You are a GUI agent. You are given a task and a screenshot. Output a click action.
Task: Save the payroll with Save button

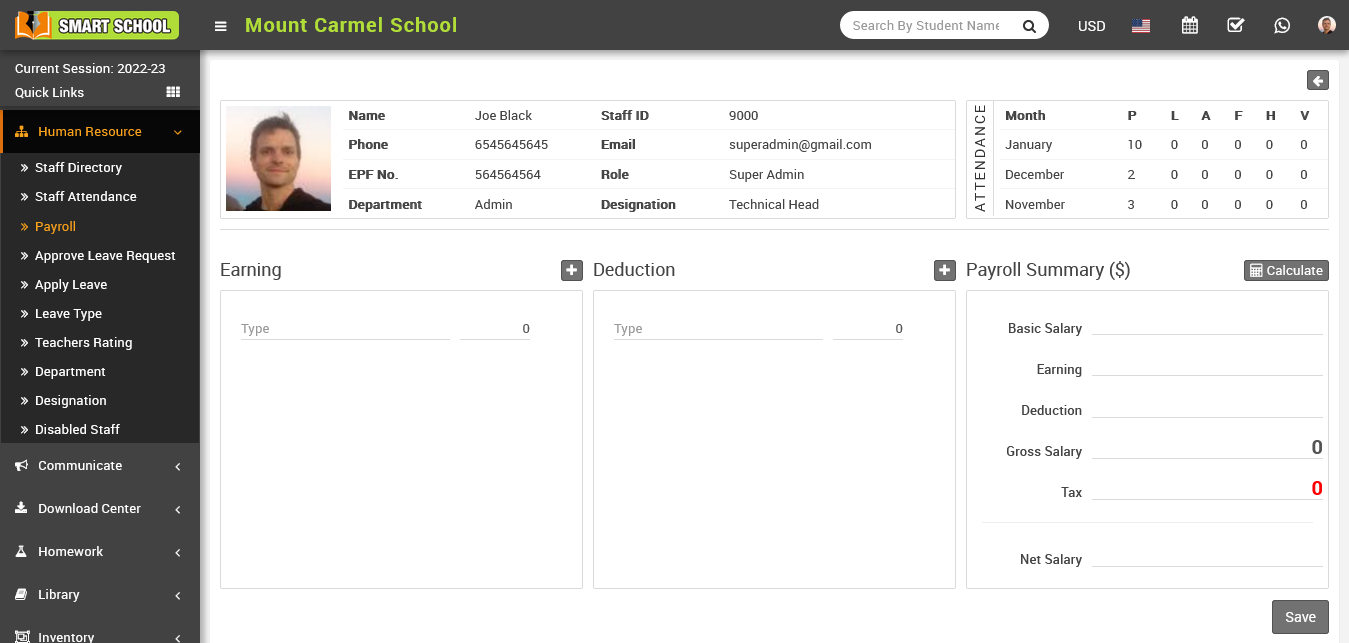point(1300,617)
